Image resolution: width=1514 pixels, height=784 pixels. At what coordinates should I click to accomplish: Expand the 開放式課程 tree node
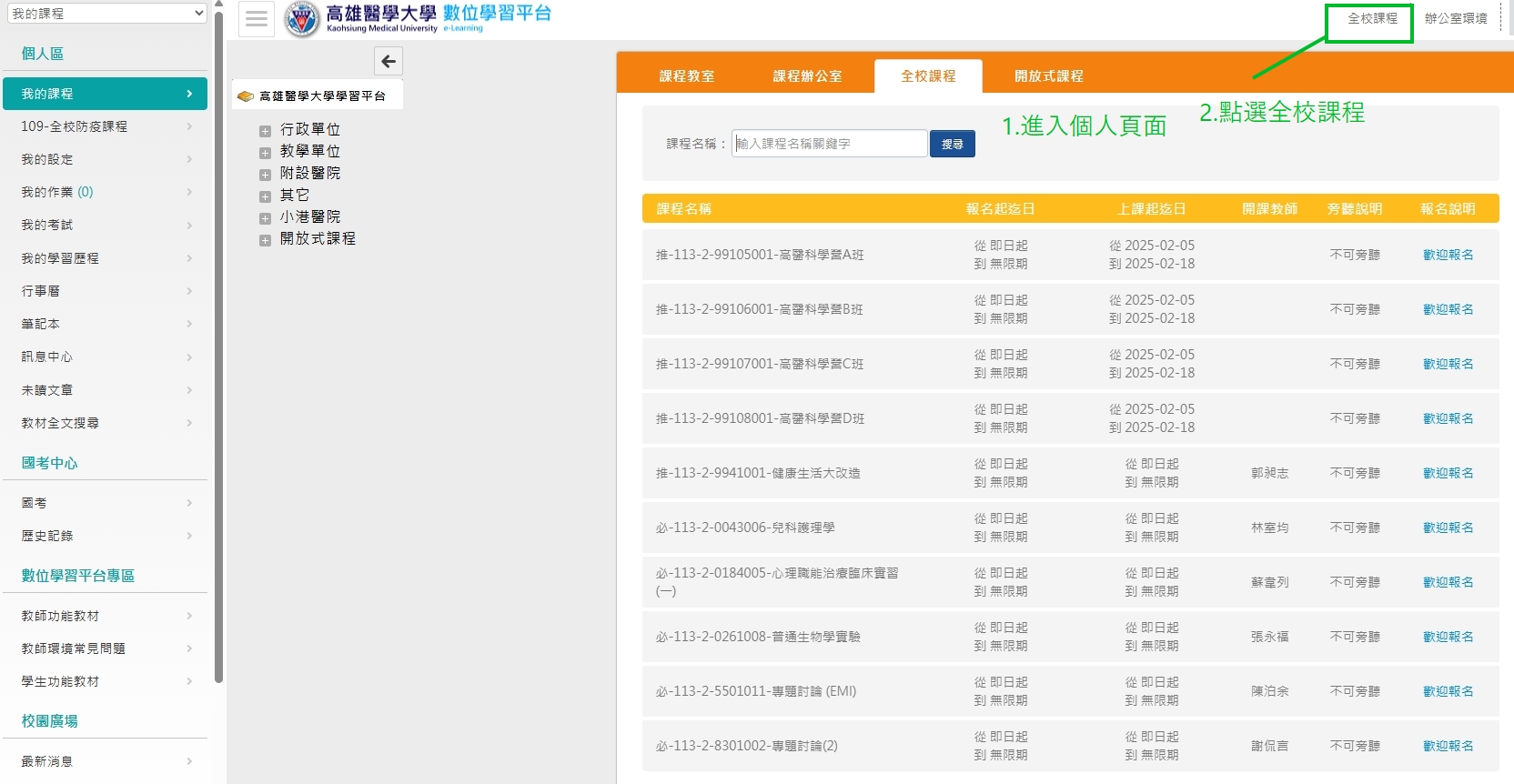pyautogui.click(x=265, y=240)
